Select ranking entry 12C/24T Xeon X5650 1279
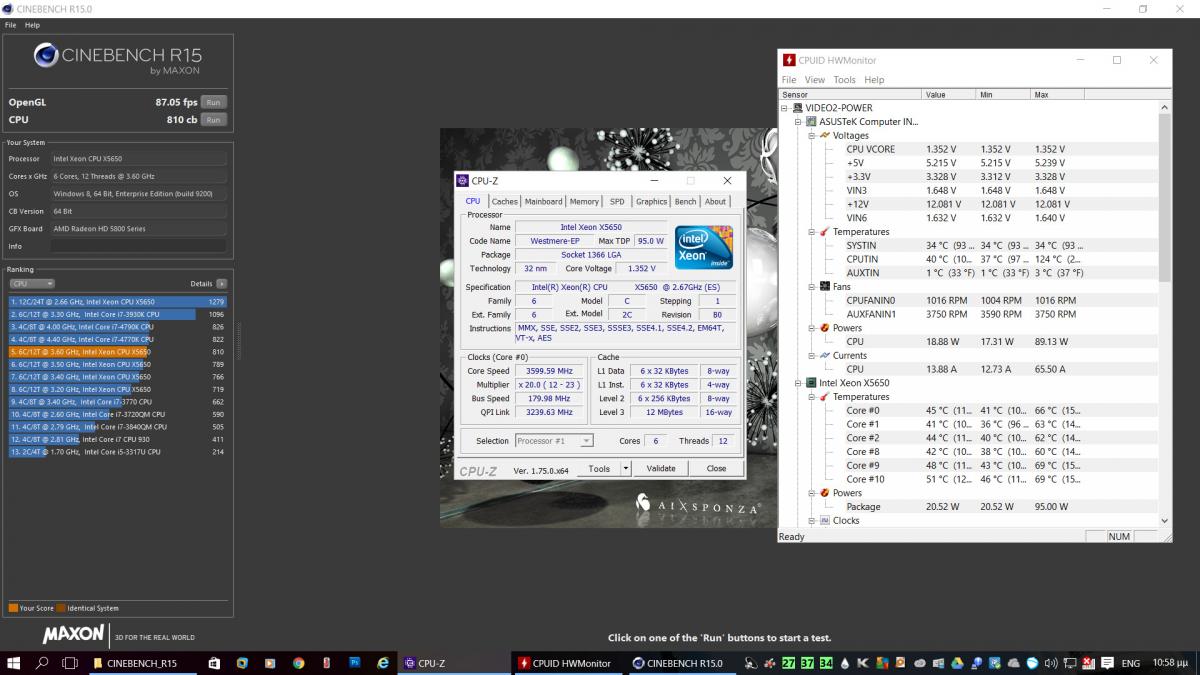Screen dimensions: 1200x675 (x=118, y=301)
